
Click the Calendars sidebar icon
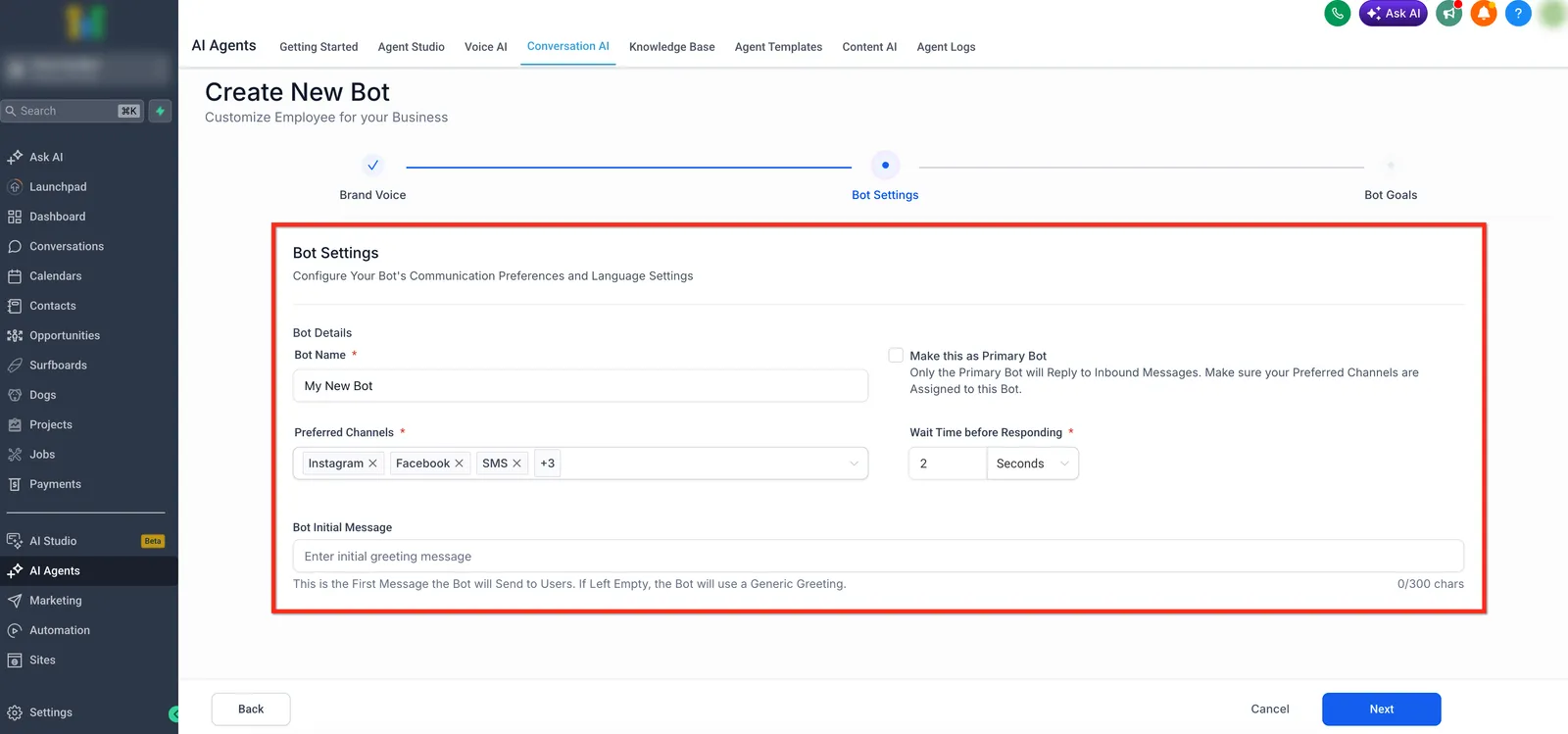coord(15,276)
